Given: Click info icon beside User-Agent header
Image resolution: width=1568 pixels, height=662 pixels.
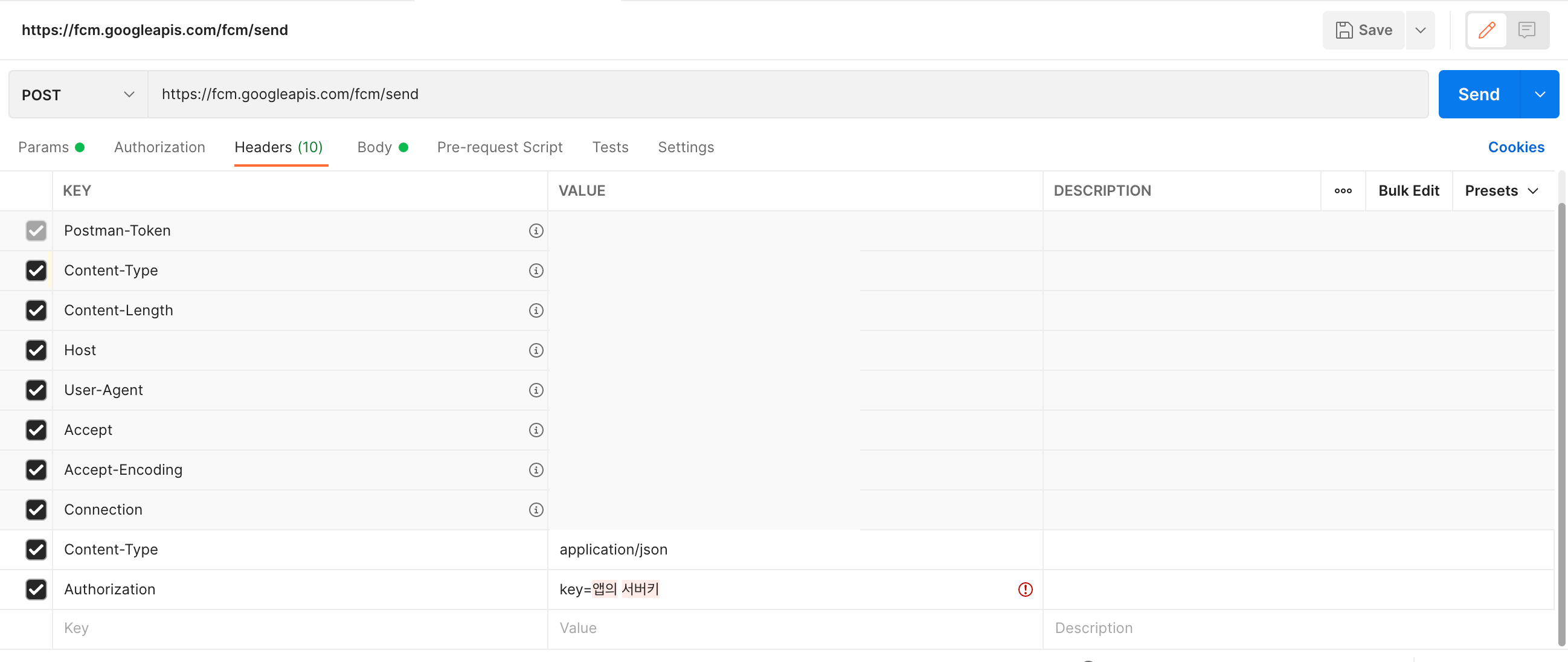Looking at the screenshot, I should 536,390.
